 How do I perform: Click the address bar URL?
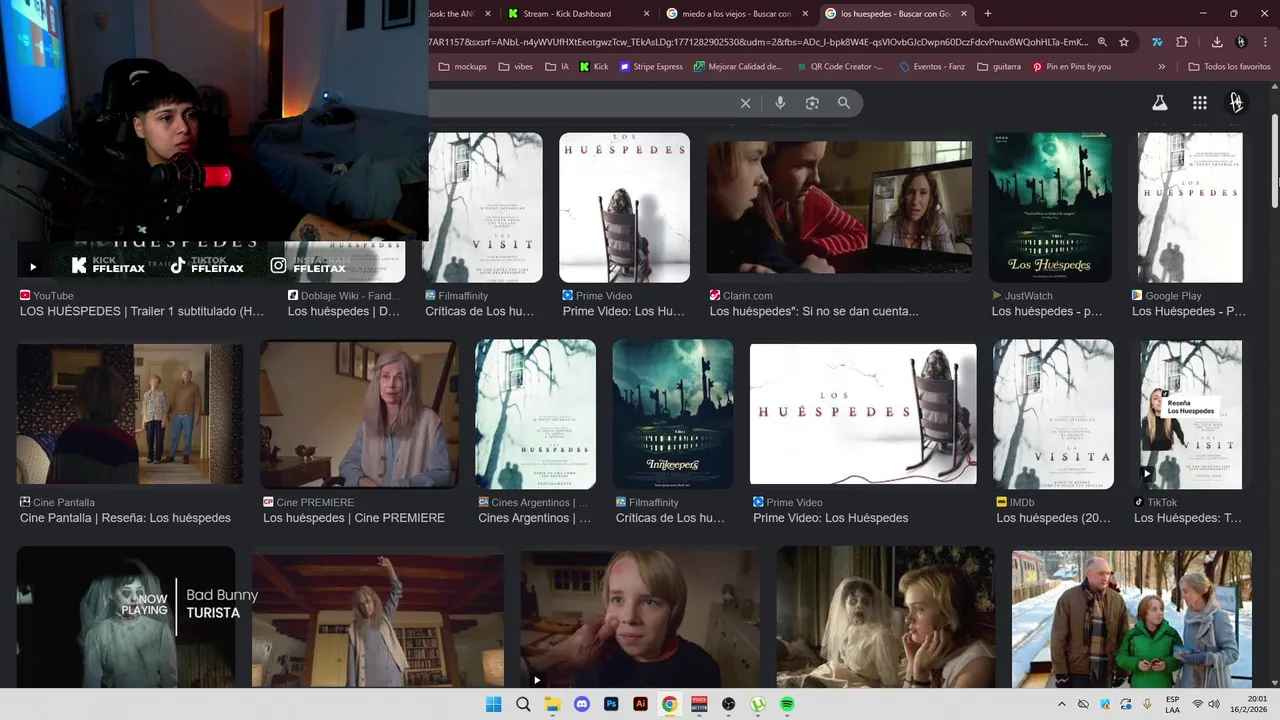760,42
